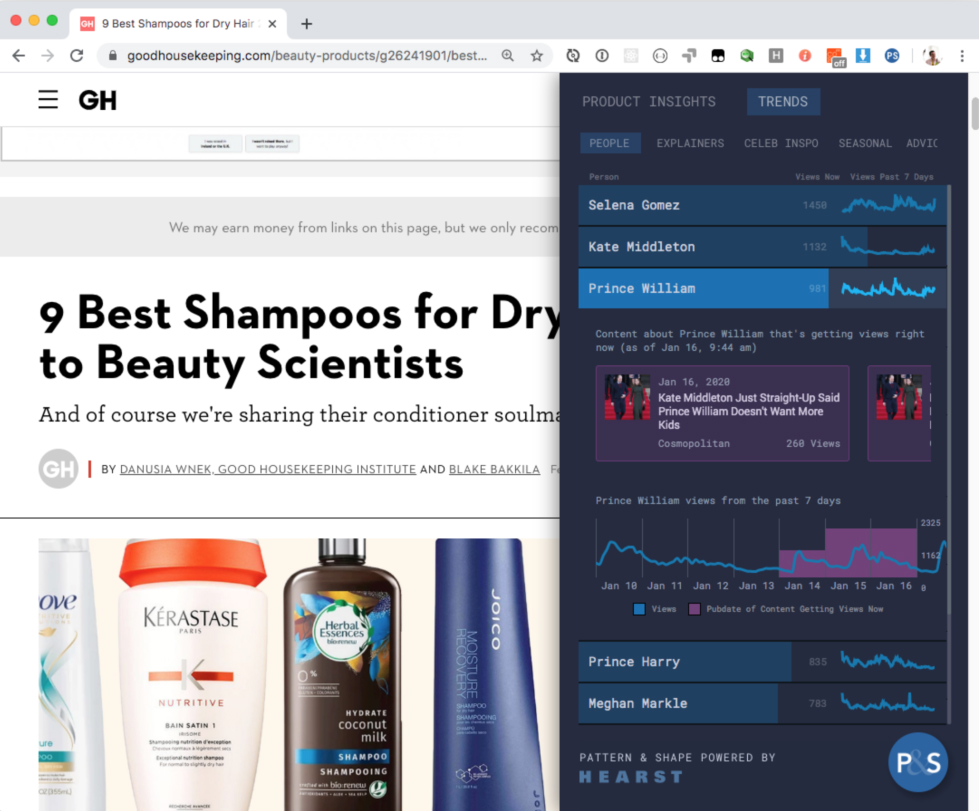This screenshot has width=979, height=811.
Task: Click the circular sync arrows extension icon
Action: point(573,56)
